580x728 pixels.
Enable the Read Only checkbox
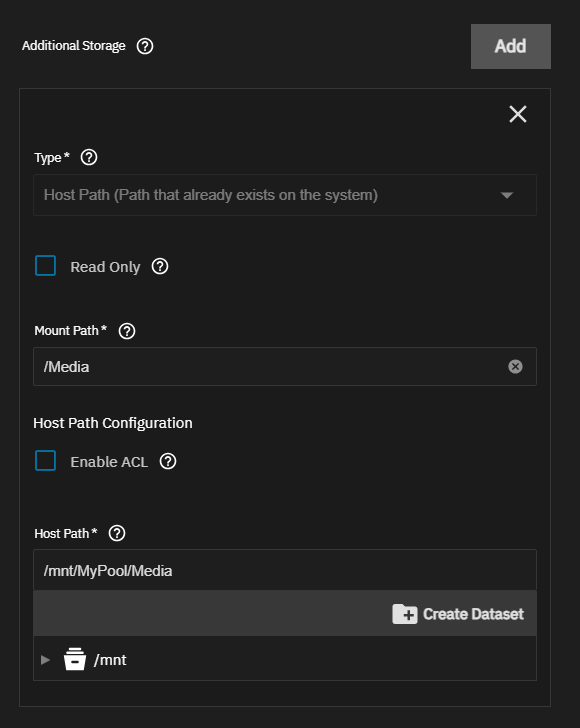tap(46, 266)
